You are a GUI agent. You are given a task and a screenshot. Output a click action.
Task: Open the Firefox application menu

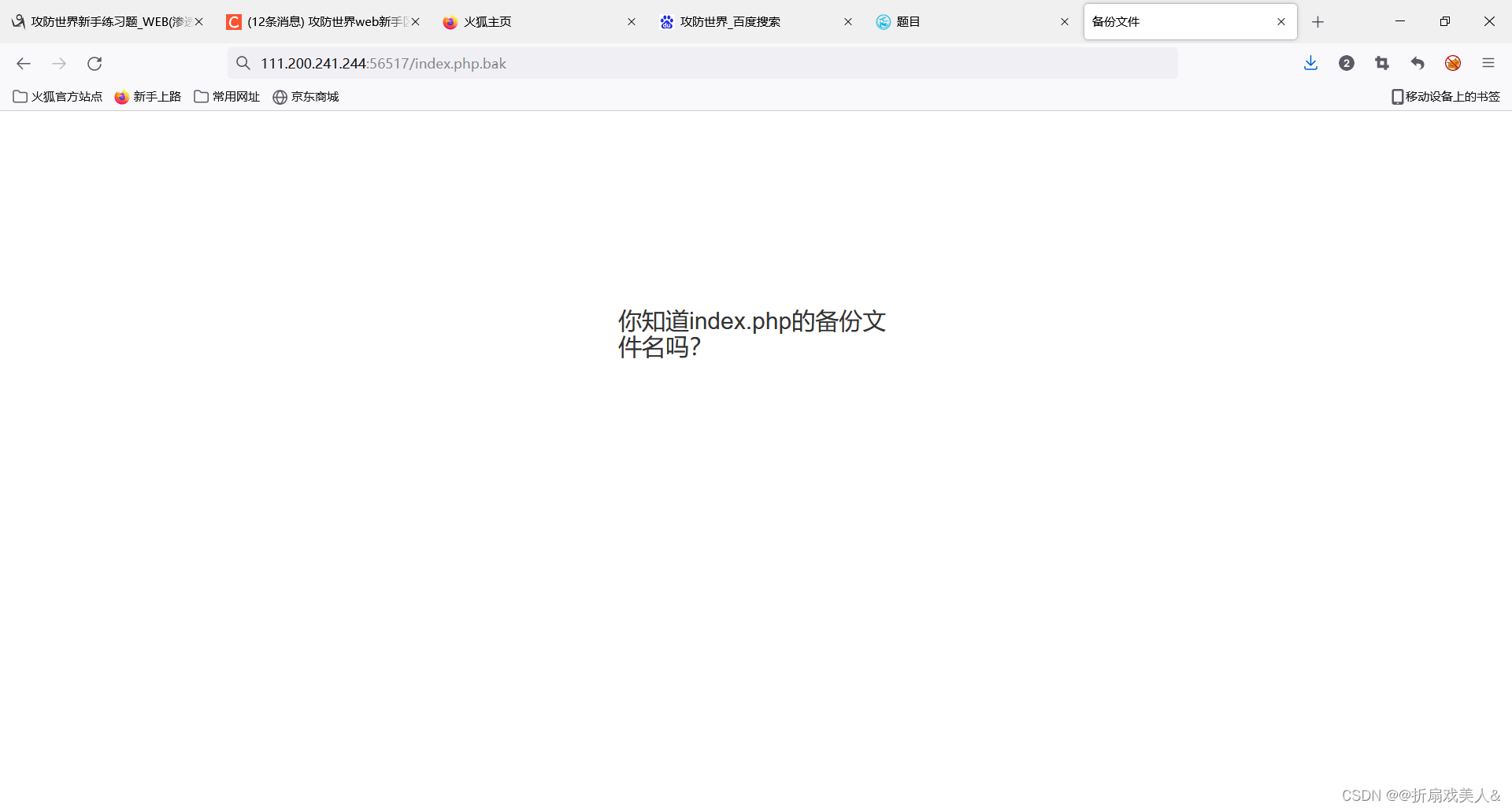click(x=1489, y=63)
